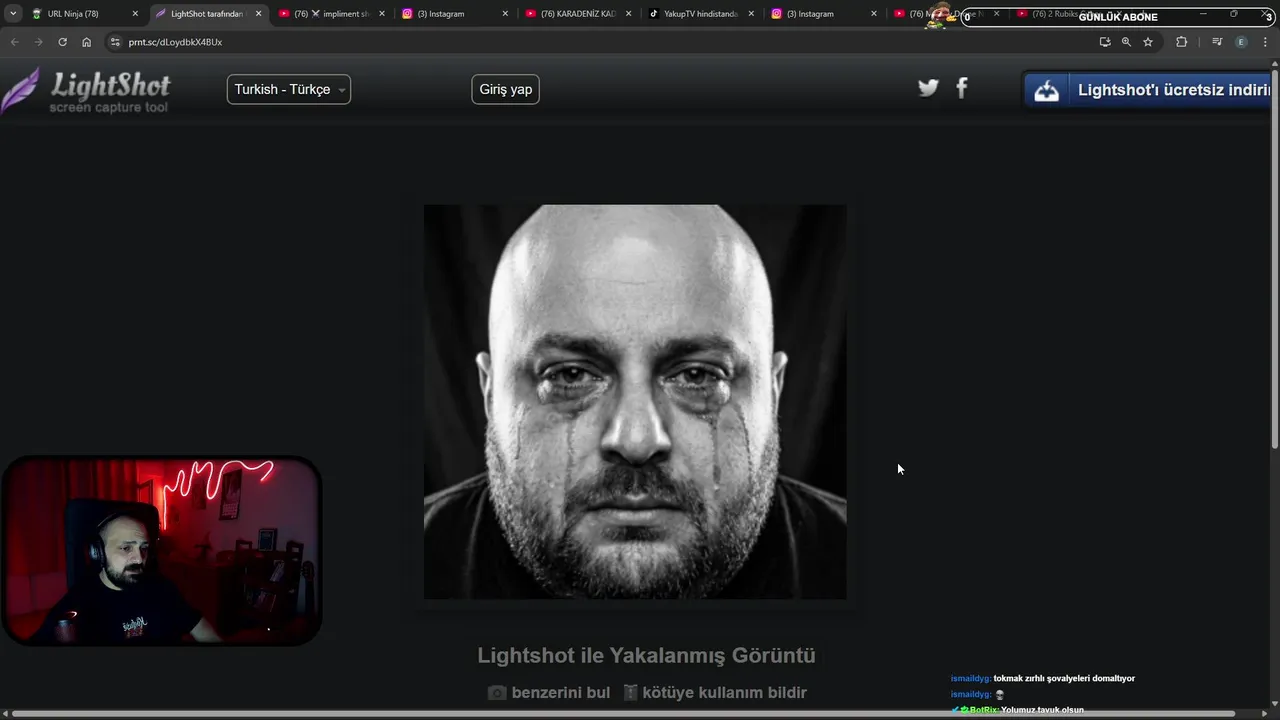Click the vertical page scrollbar thumb
Viewport: 1280px width, 720px height.
1274,258
